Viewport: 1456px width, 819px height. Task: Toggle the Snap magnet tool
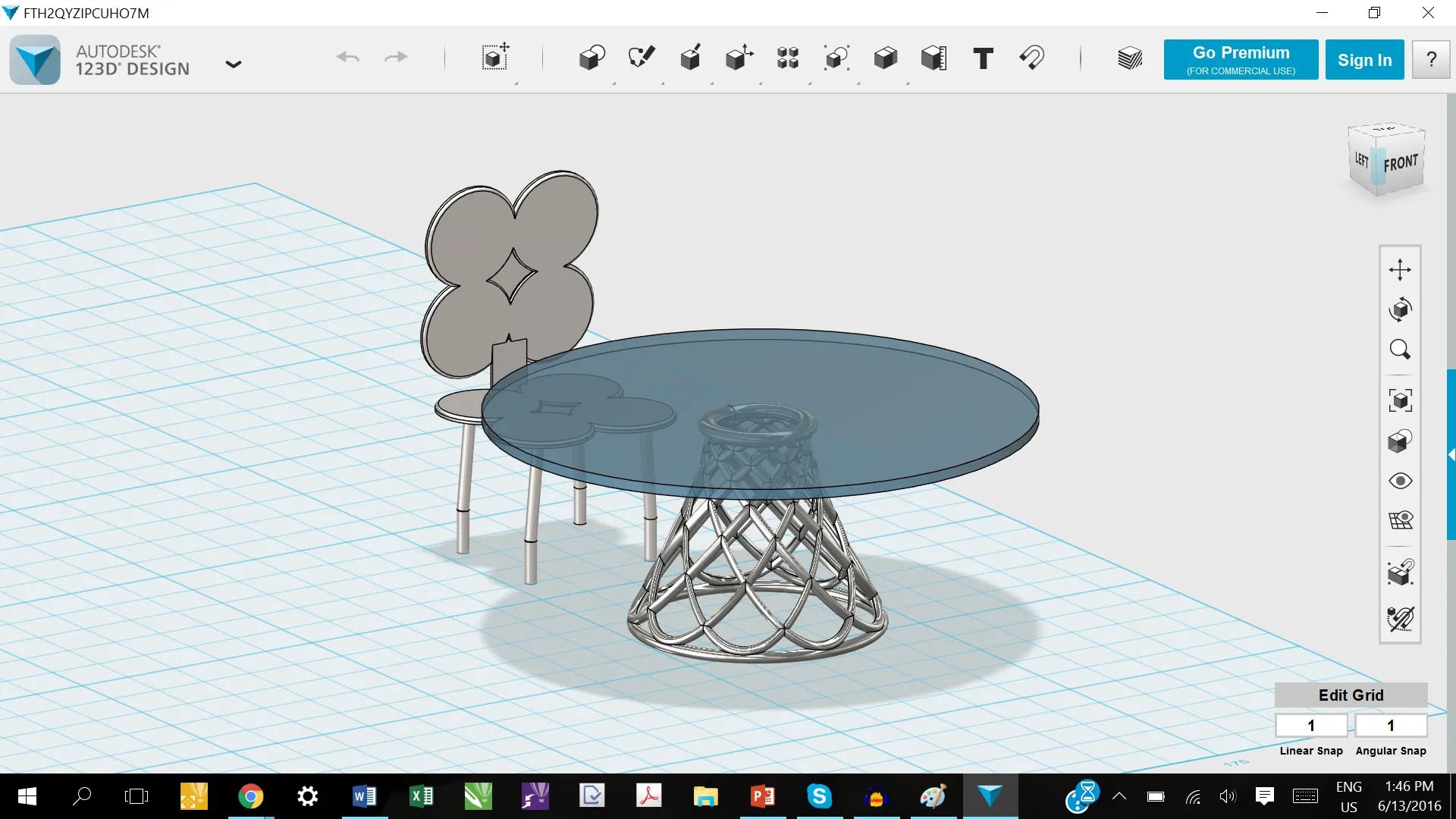tap(1031, 58)
